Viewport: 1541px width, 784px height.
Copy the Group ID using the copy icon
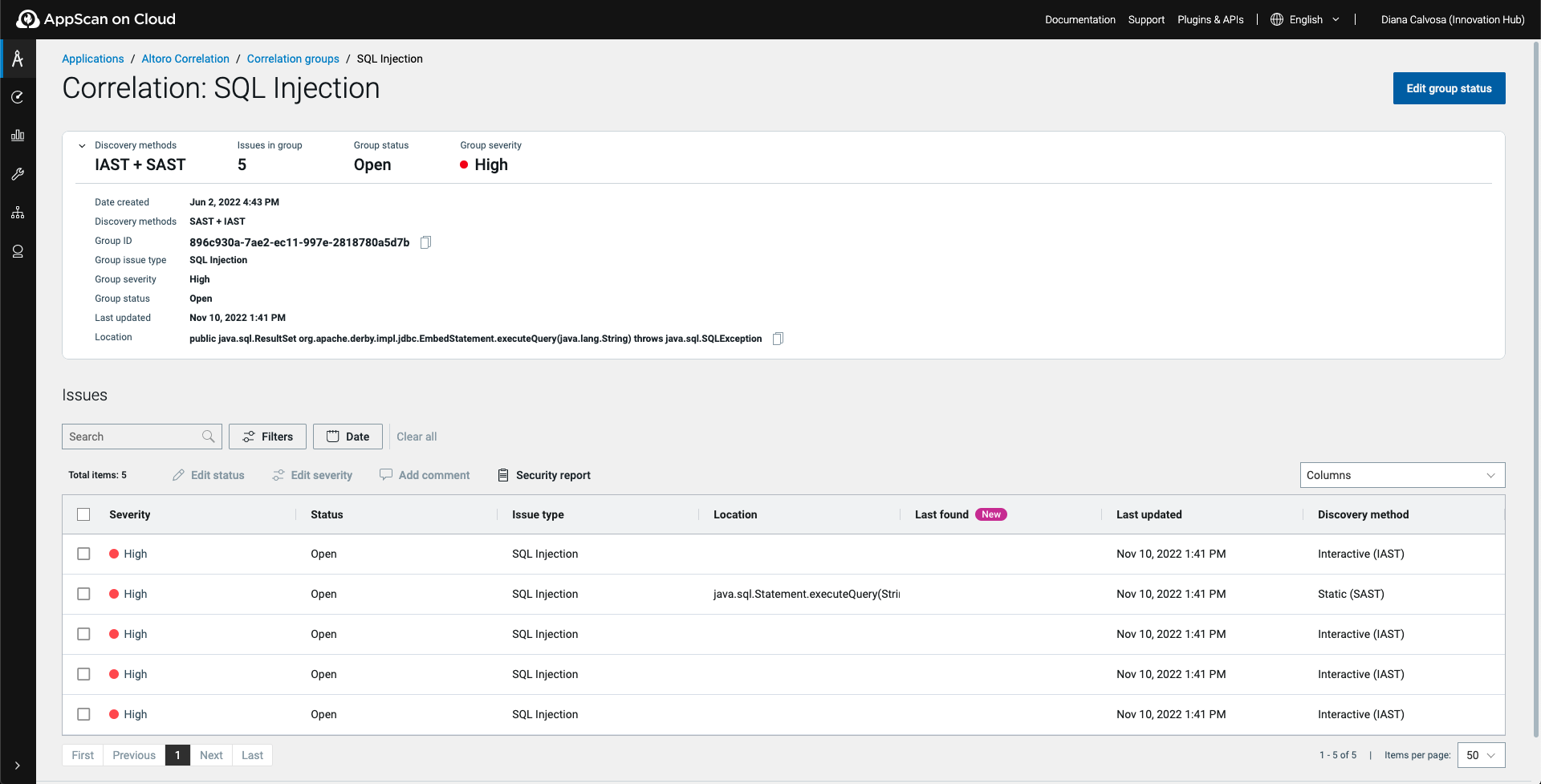coord(426,242)
